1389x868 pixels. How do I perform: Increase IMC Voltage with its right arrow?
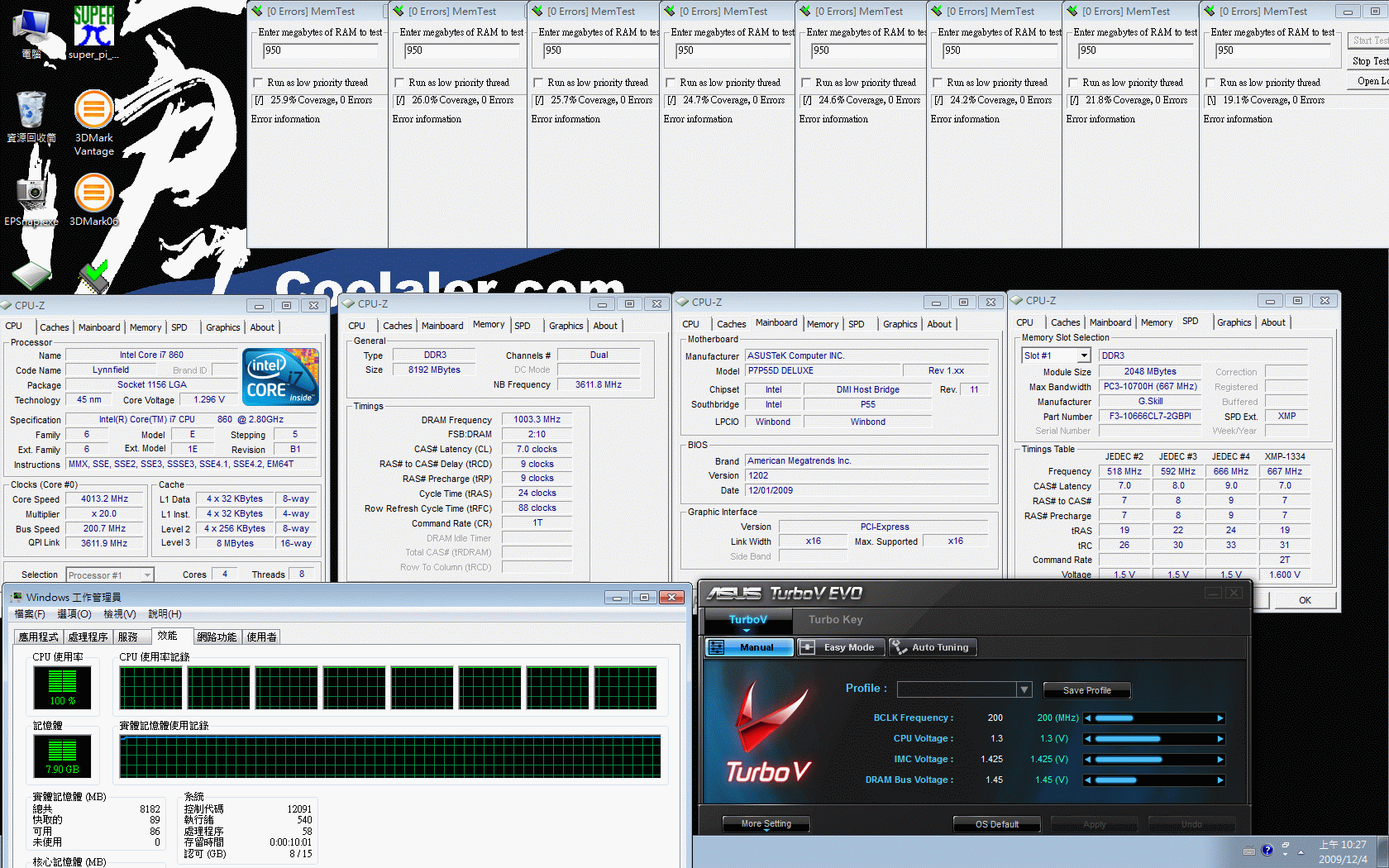pos(1220,760)
